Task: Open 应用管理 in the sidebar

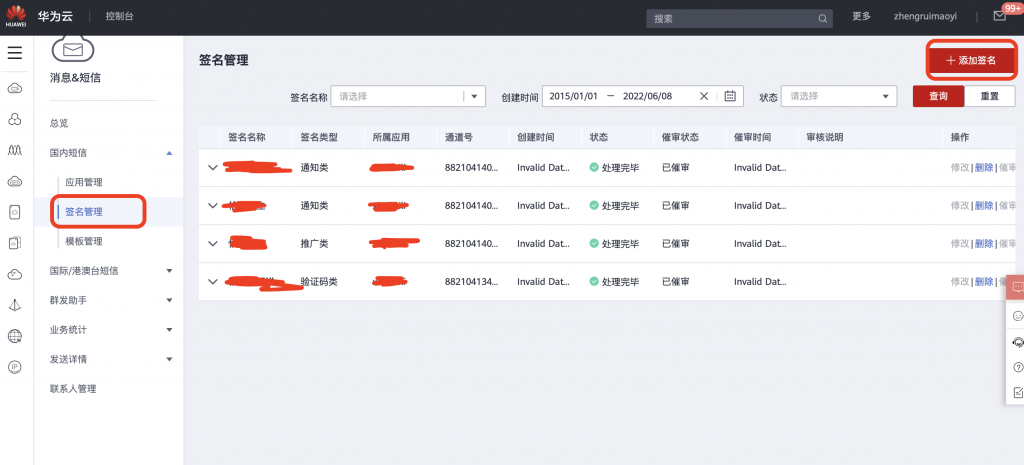Action: 84,182
